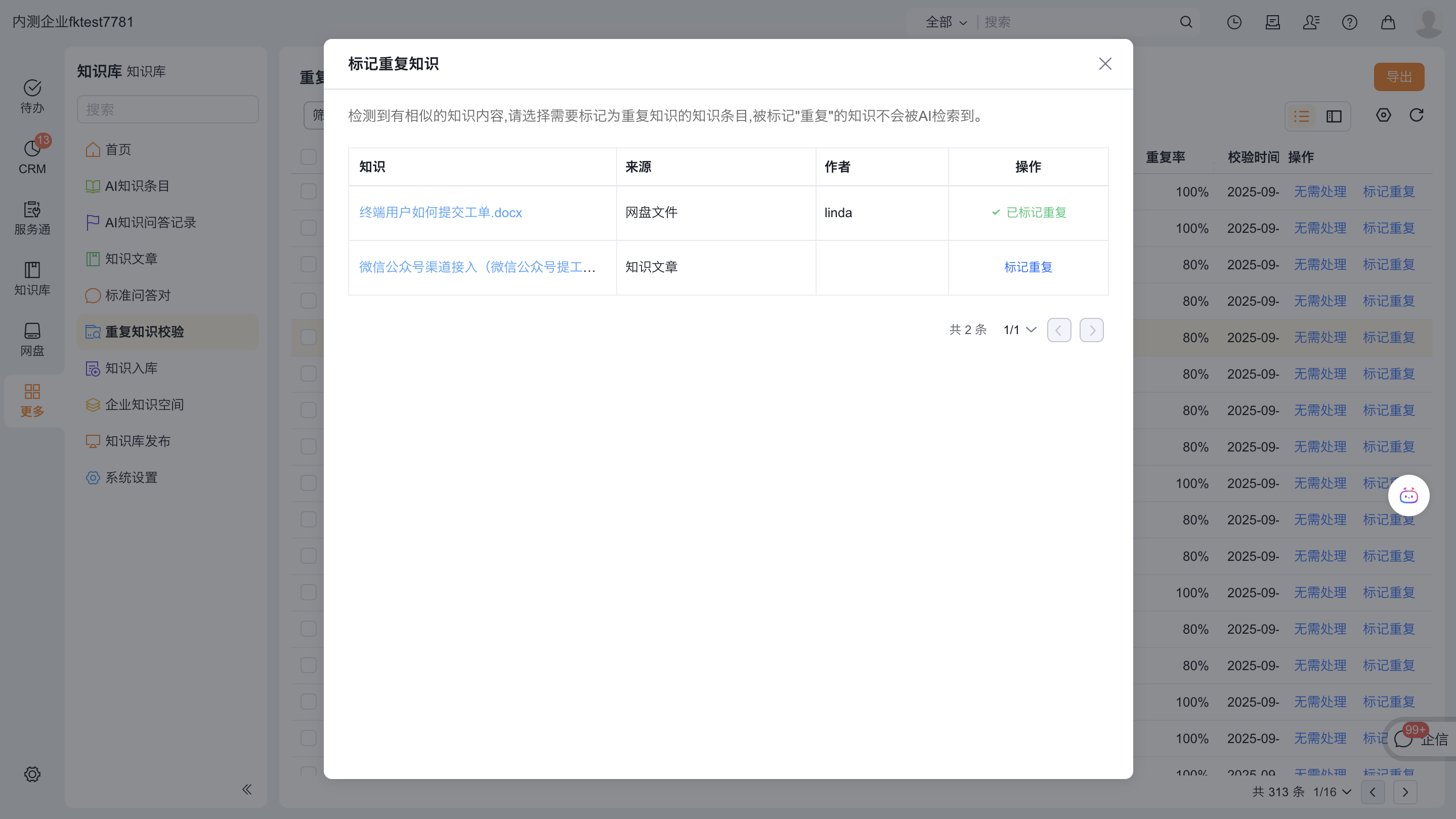This screenshot has height=819, width=1456.
Task: Open 知识文章 in the sidebar menu
Action: coord(131,259)
